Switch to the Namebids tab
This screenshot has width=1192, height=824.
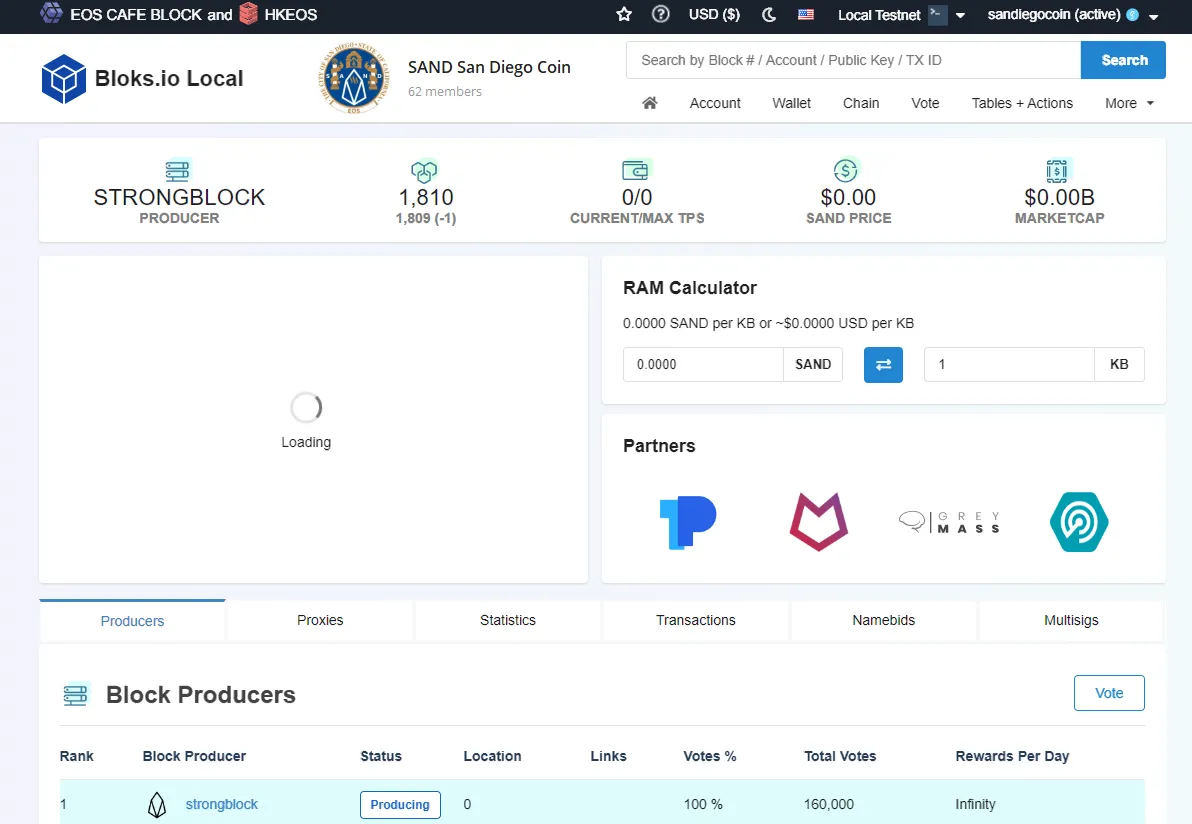[883, 620]
